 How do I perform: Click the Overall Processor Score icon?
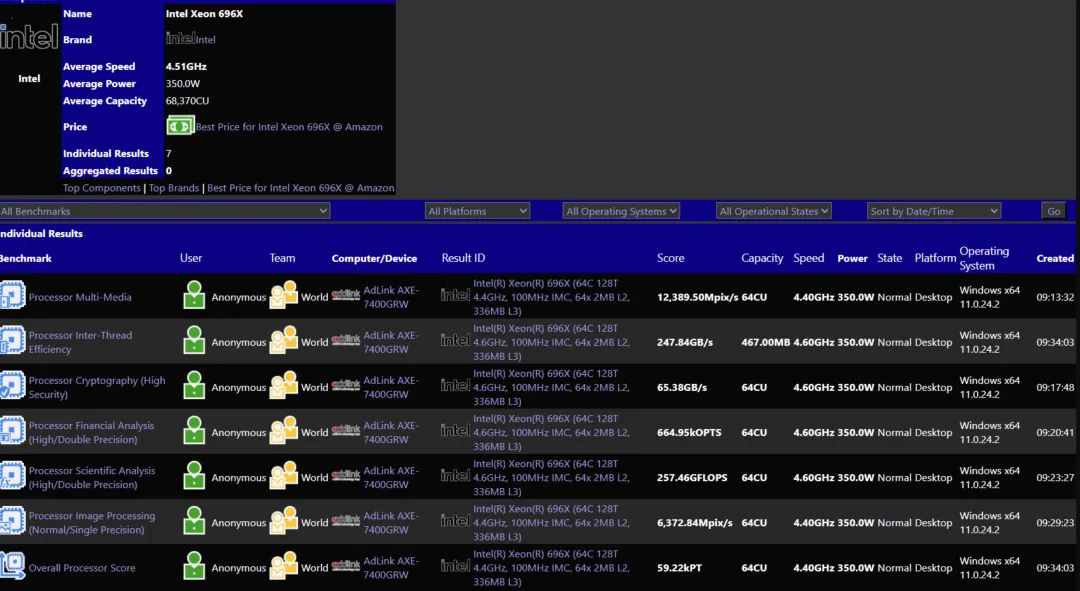pos(13,567)
